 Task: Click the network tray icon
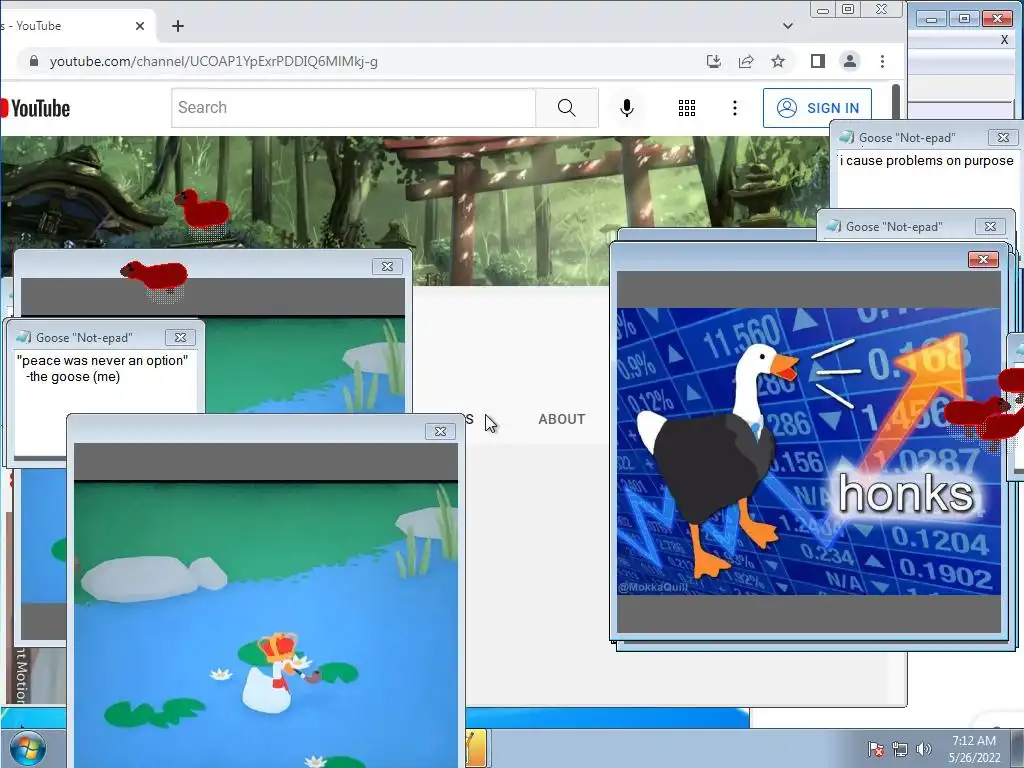coord(900,749)
